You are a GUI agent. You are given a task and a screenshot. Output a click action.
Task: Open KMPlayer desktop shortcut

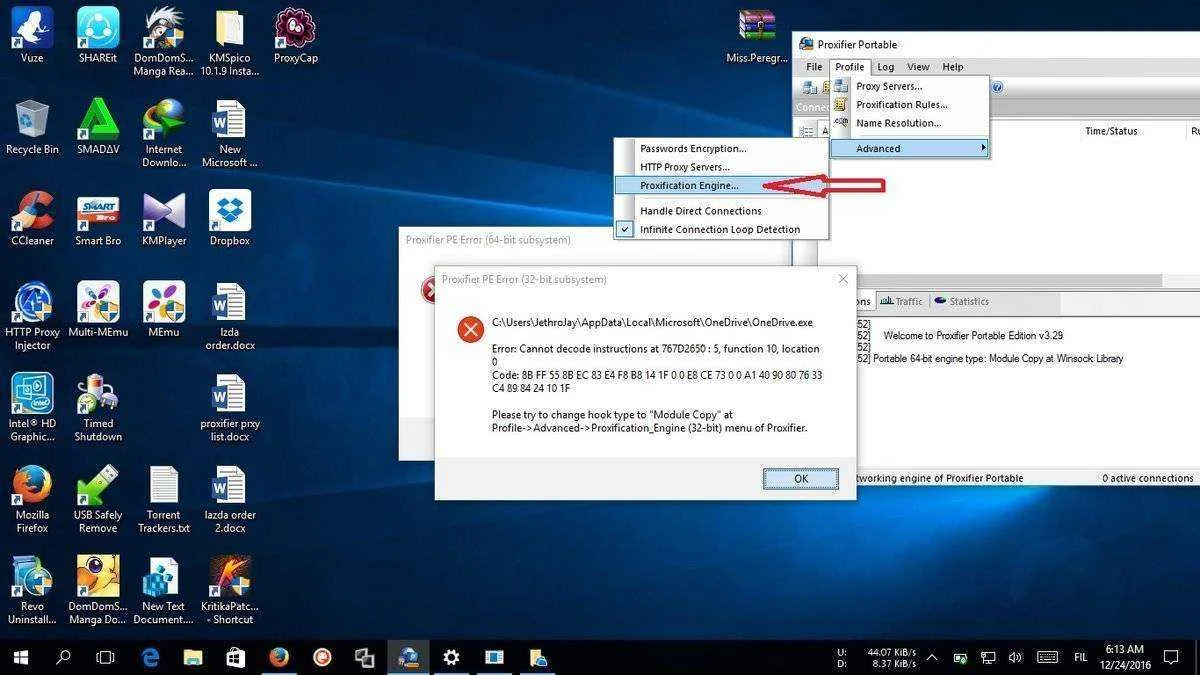click(164, 218)
